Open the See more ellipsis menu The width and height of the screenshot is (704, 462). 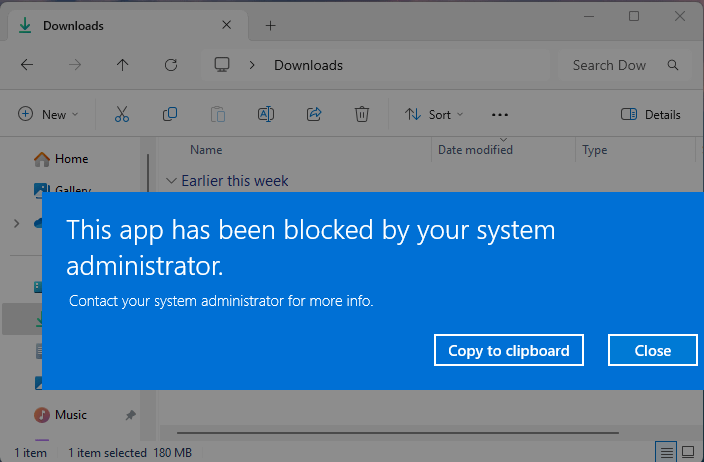pyautogui.click(x=500, y=115)
